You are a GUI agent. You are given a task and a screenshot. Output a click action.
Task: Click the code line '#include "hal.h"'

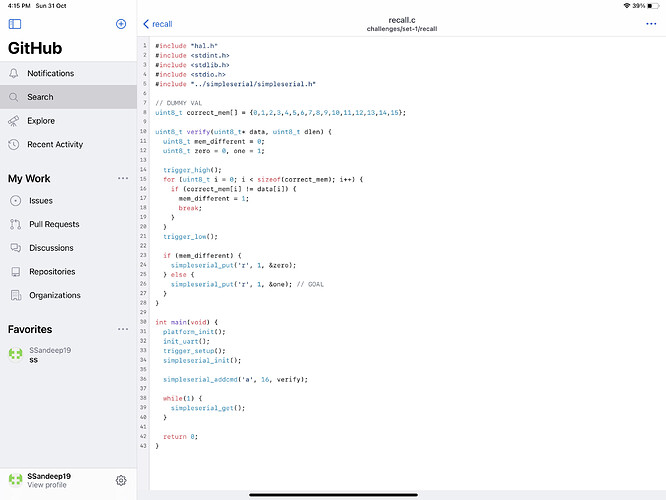coord(186,46)
